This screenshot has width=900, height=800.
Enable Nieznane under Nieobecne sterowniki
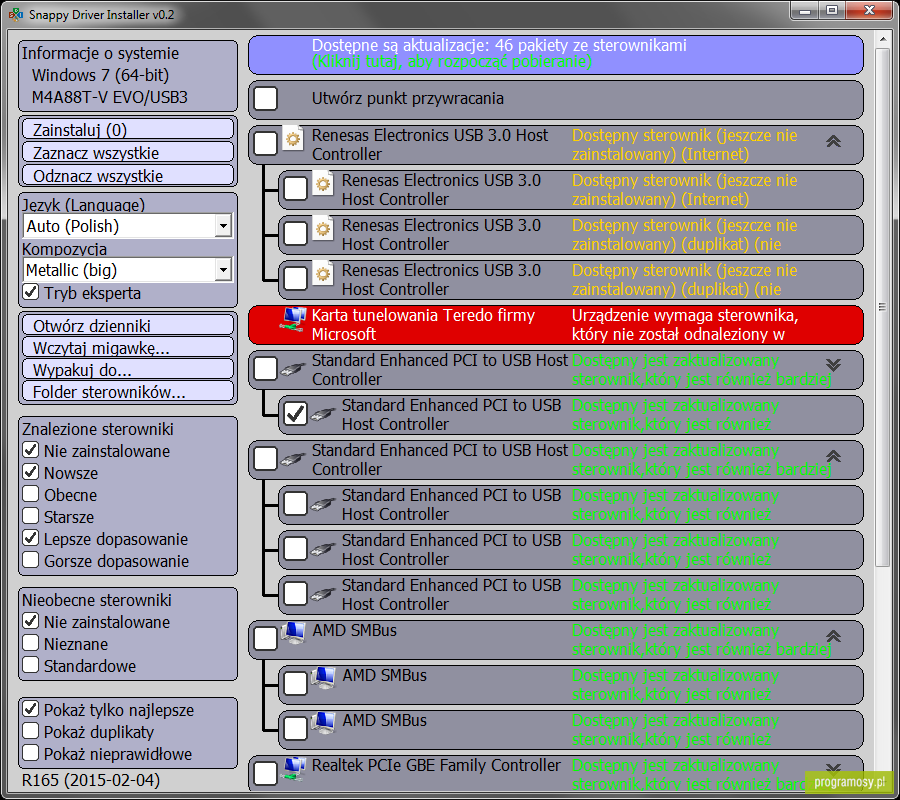(31, 643)
